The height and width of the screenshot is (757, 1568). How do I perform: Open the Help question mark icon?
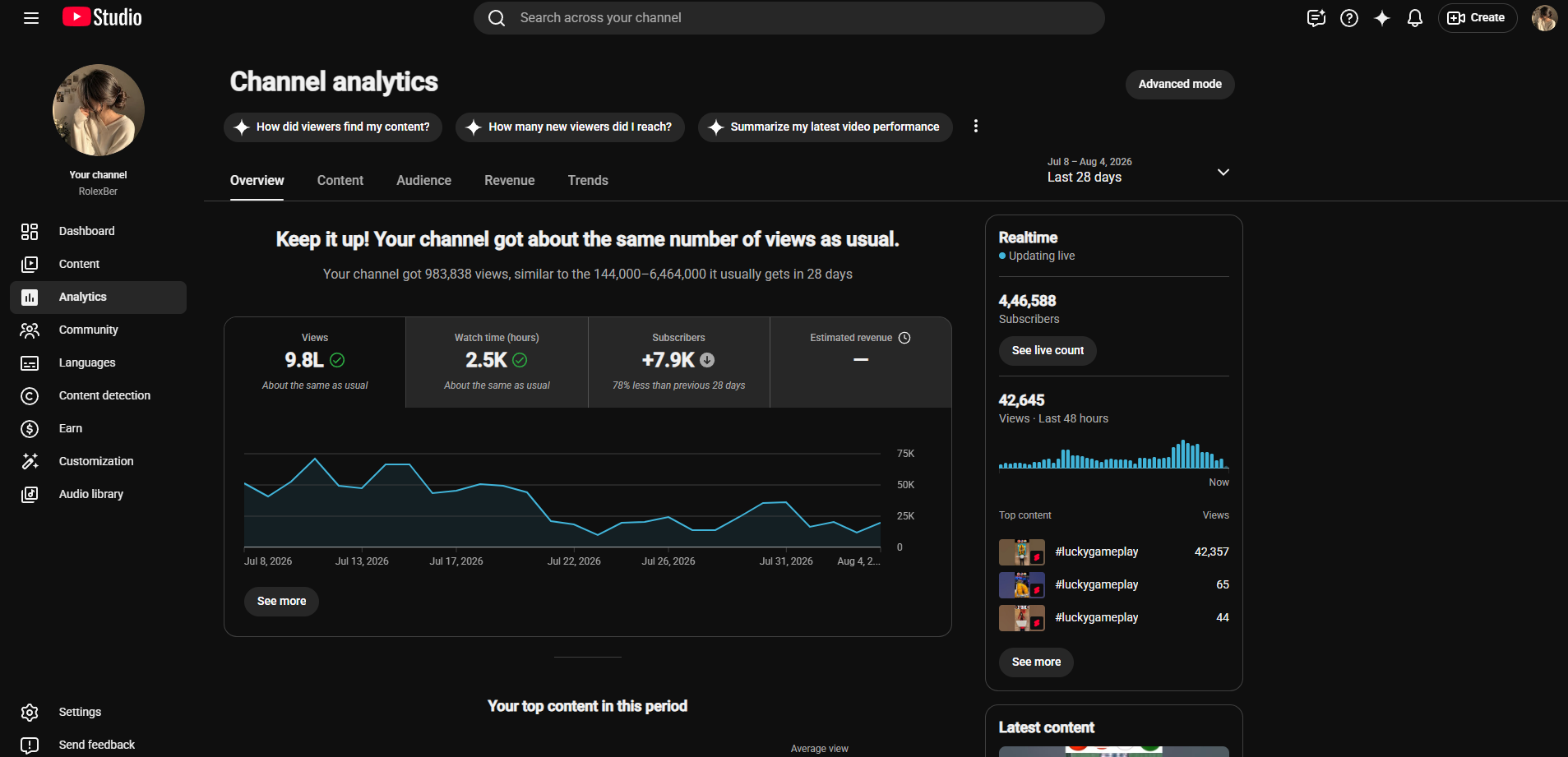point(1349,18)
